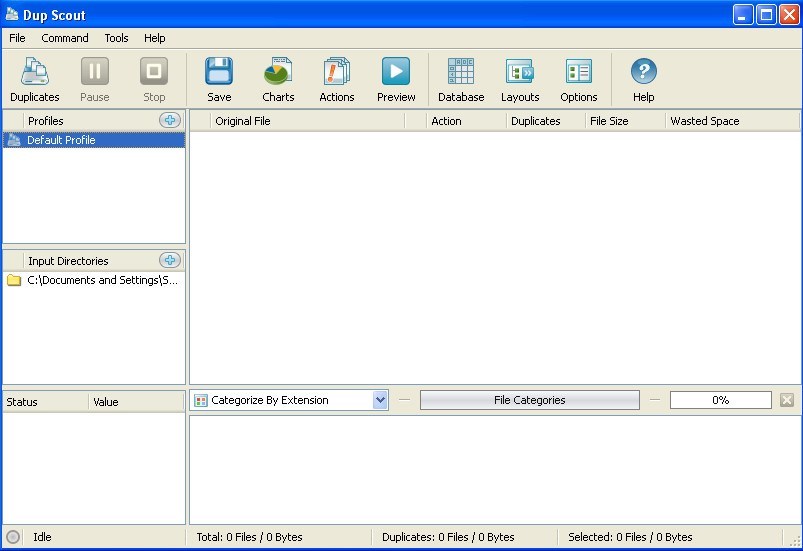
Task: Select the Default Profile row
Action: [x=94, y=140]
